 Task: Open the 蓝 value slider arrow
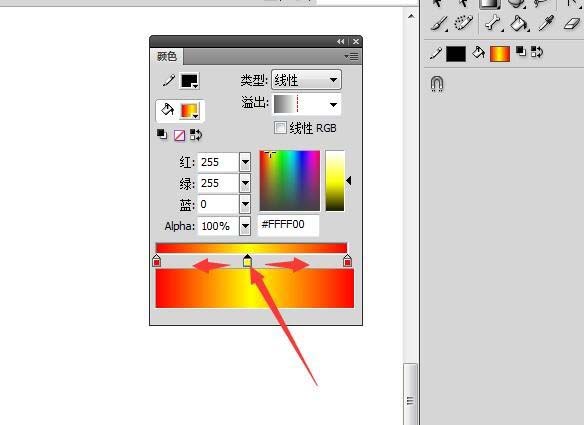(245, 204)
